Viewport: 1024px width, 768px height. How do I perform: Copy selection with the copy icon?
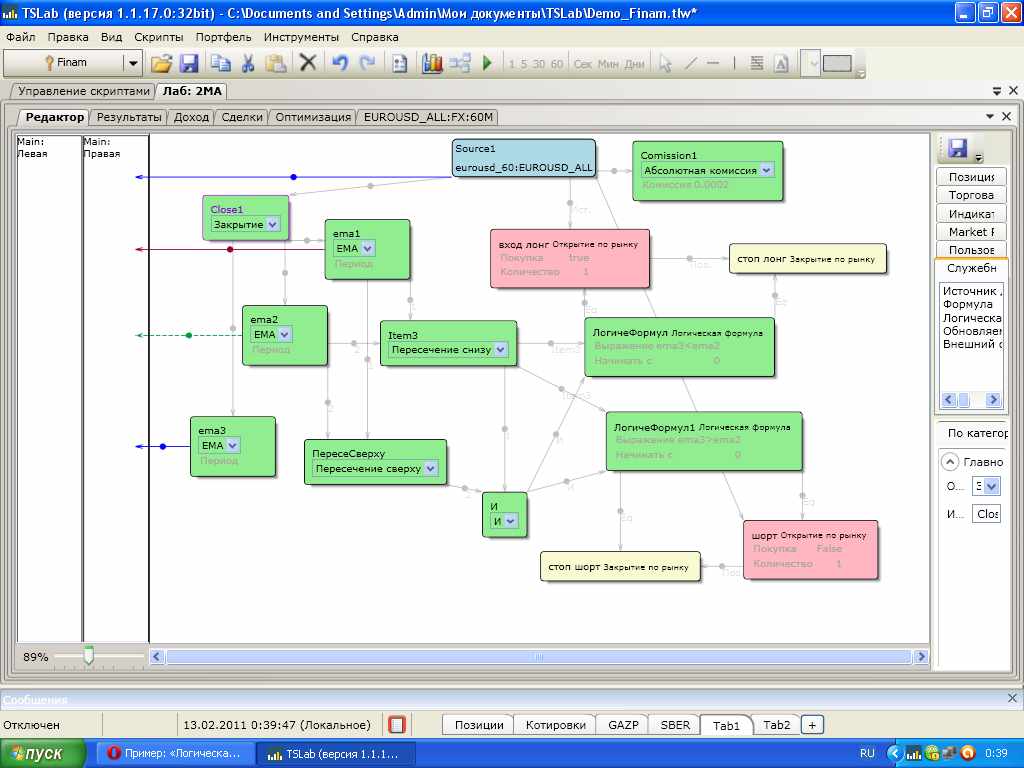(x=221, y=63)
